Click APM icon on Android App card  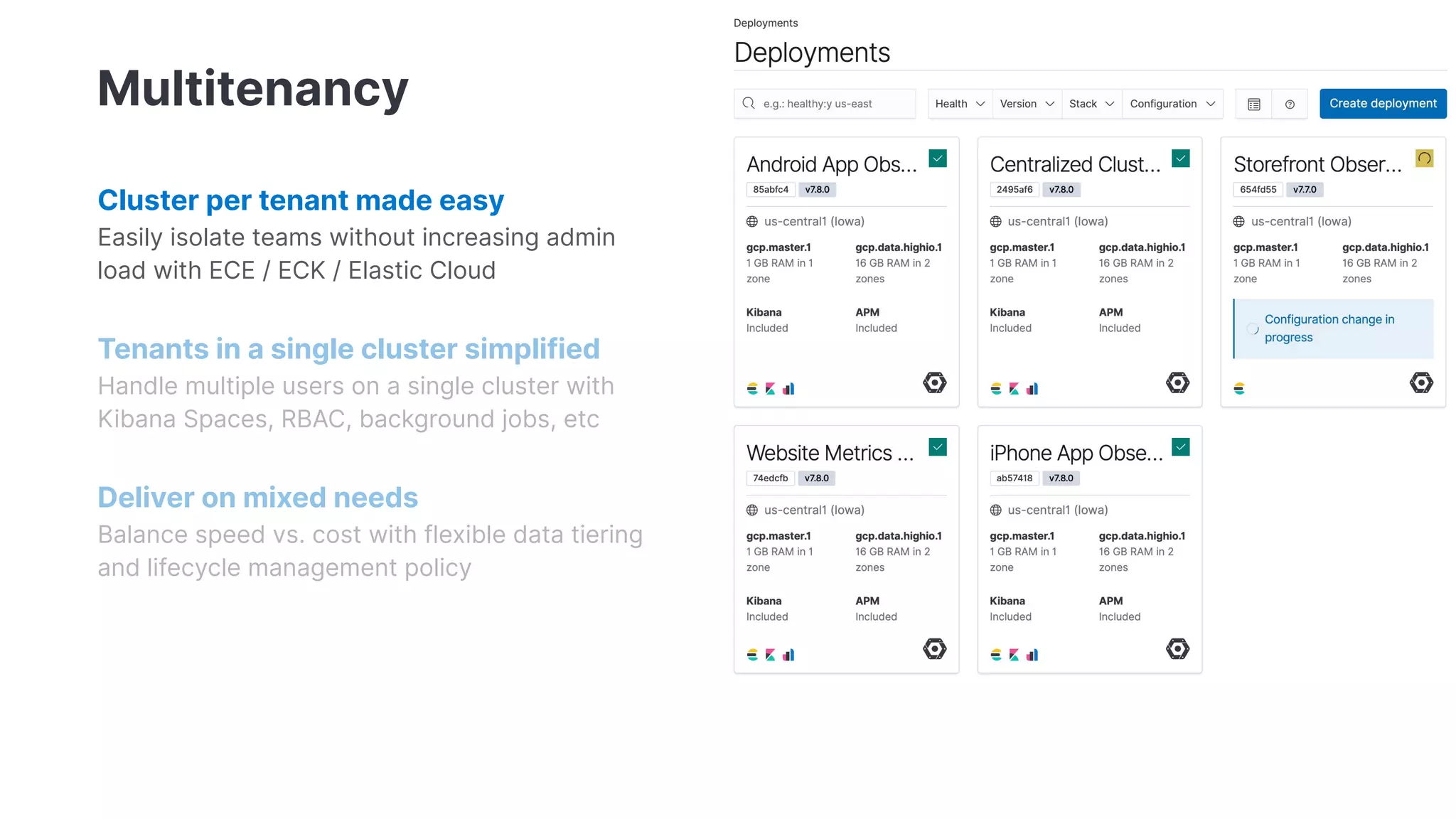click(788, 389)
